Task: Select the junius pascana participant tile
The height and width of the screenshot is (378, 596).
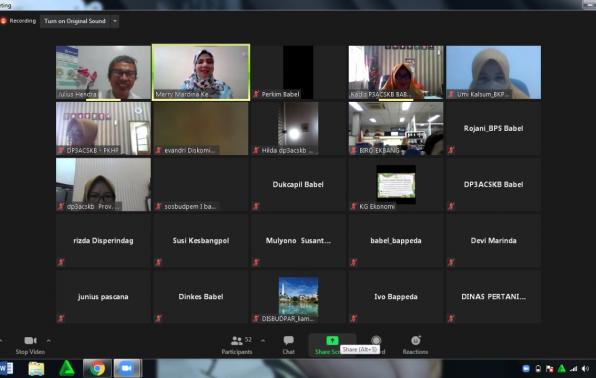Action: (x=103, y=297)
